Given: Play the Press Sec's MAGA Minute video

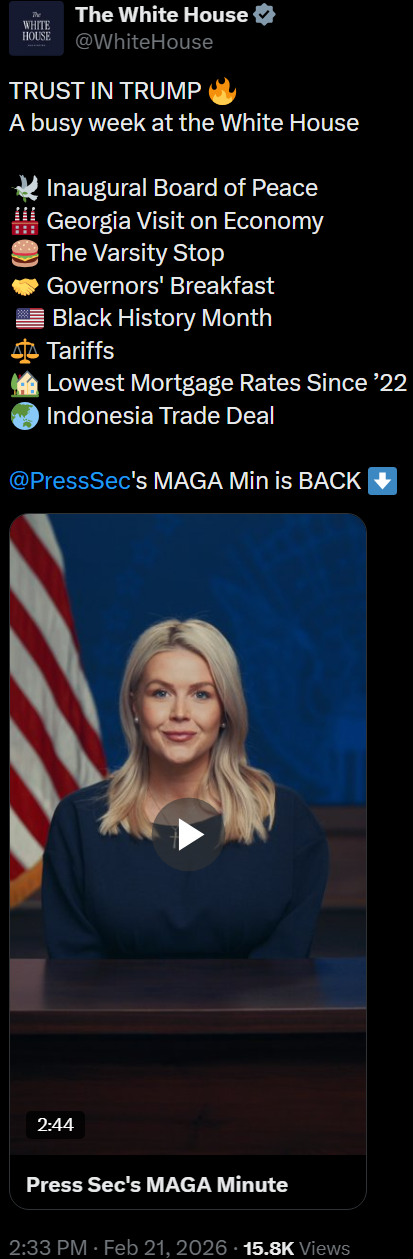Looking at the screenshot, I should click(190, 834).
